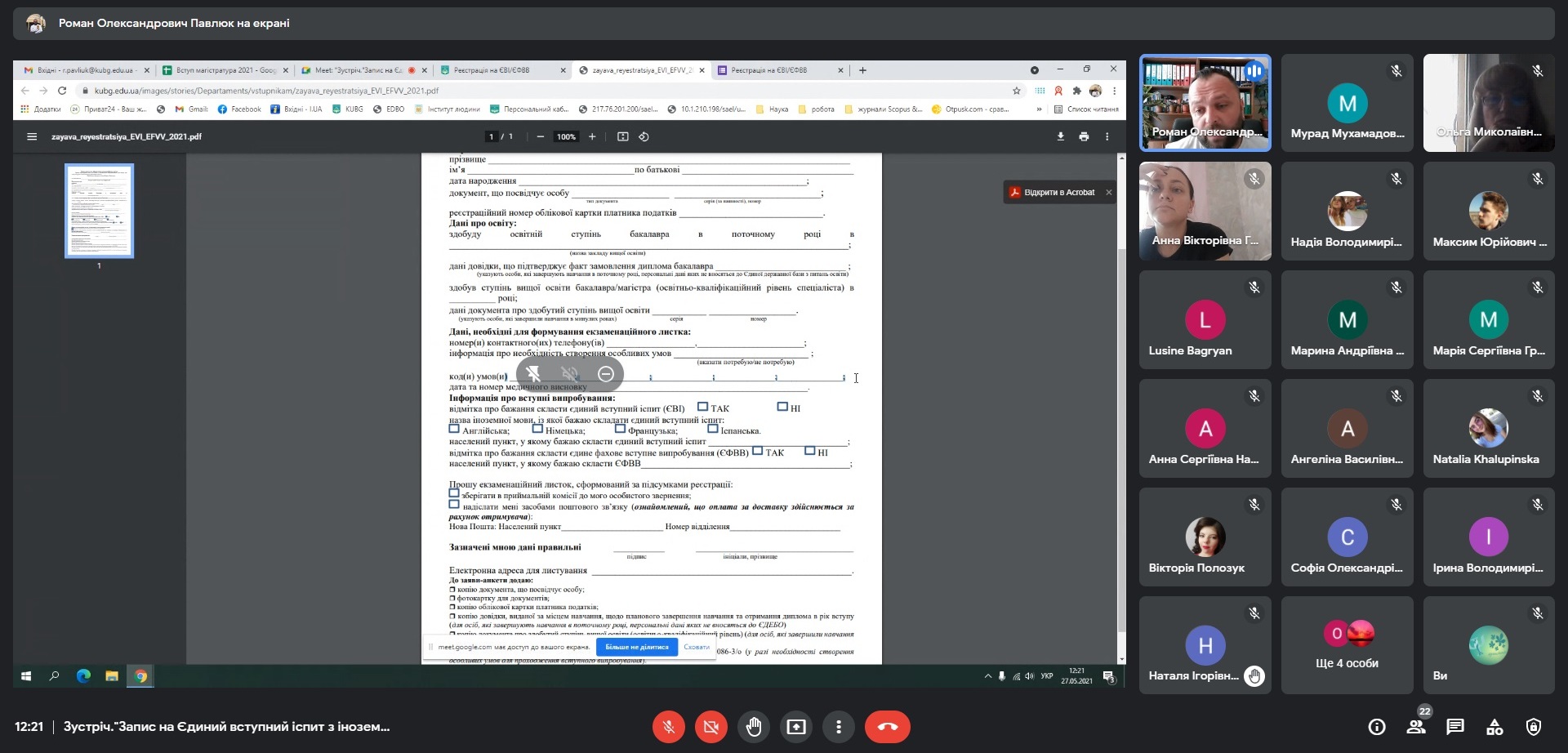Unpin the presentation using the overlay pin icon

(x=532, y=374)
